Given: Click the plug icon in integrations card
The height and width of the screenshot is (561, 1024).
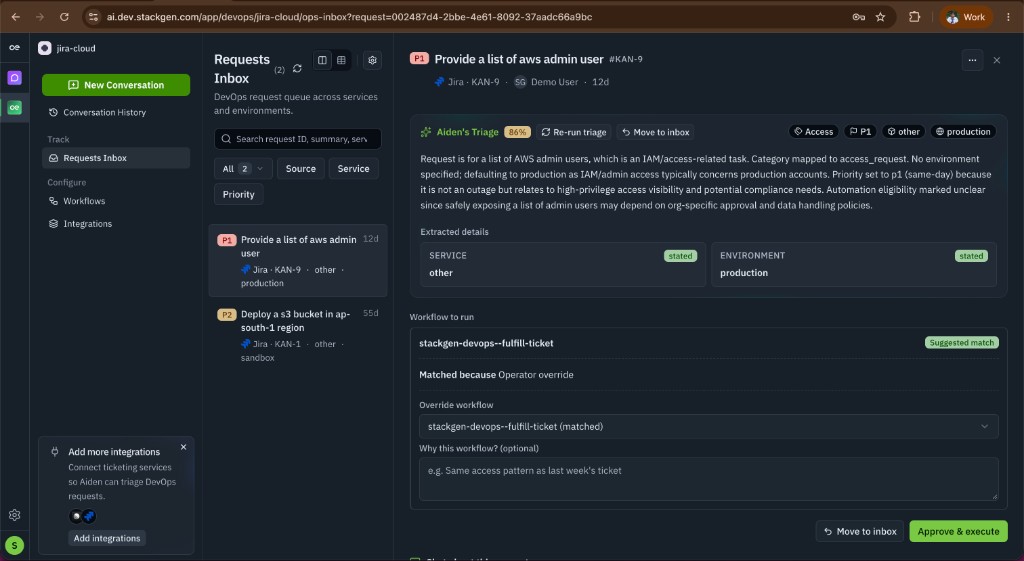Looking at the screenshot, I should 55,451.
